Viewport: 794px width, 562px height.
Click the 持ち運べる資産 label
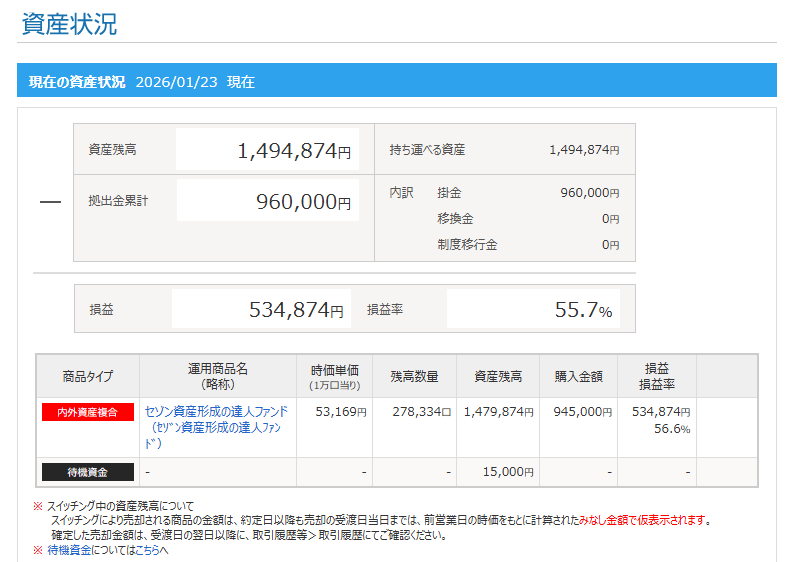pyautogui.click(x=427, y=150)
